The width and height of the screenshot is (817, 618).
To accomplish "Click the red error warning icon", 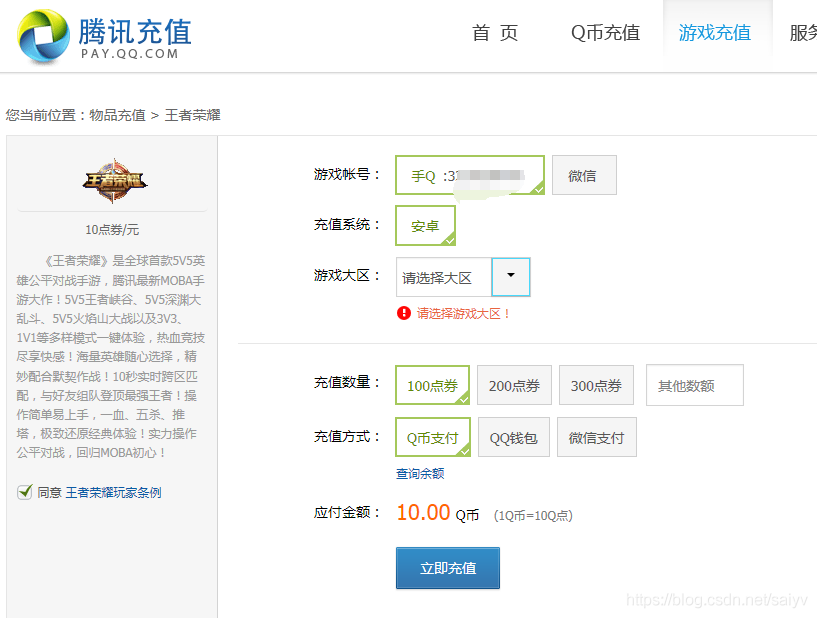I will click(404, 313).
